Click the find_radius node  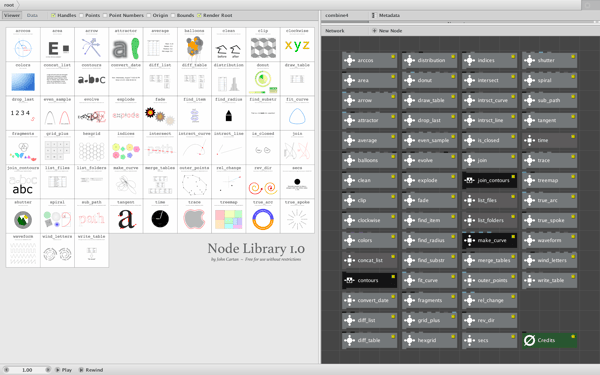[x=429, y=240]
